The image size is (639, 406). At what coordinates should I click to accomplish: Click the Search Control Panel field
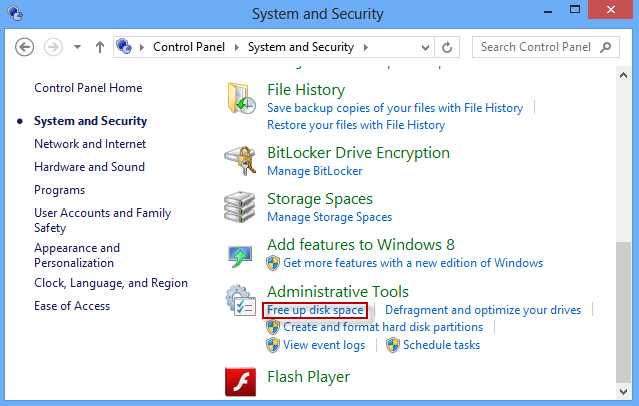pyautogui.click(x=535, y=47)
